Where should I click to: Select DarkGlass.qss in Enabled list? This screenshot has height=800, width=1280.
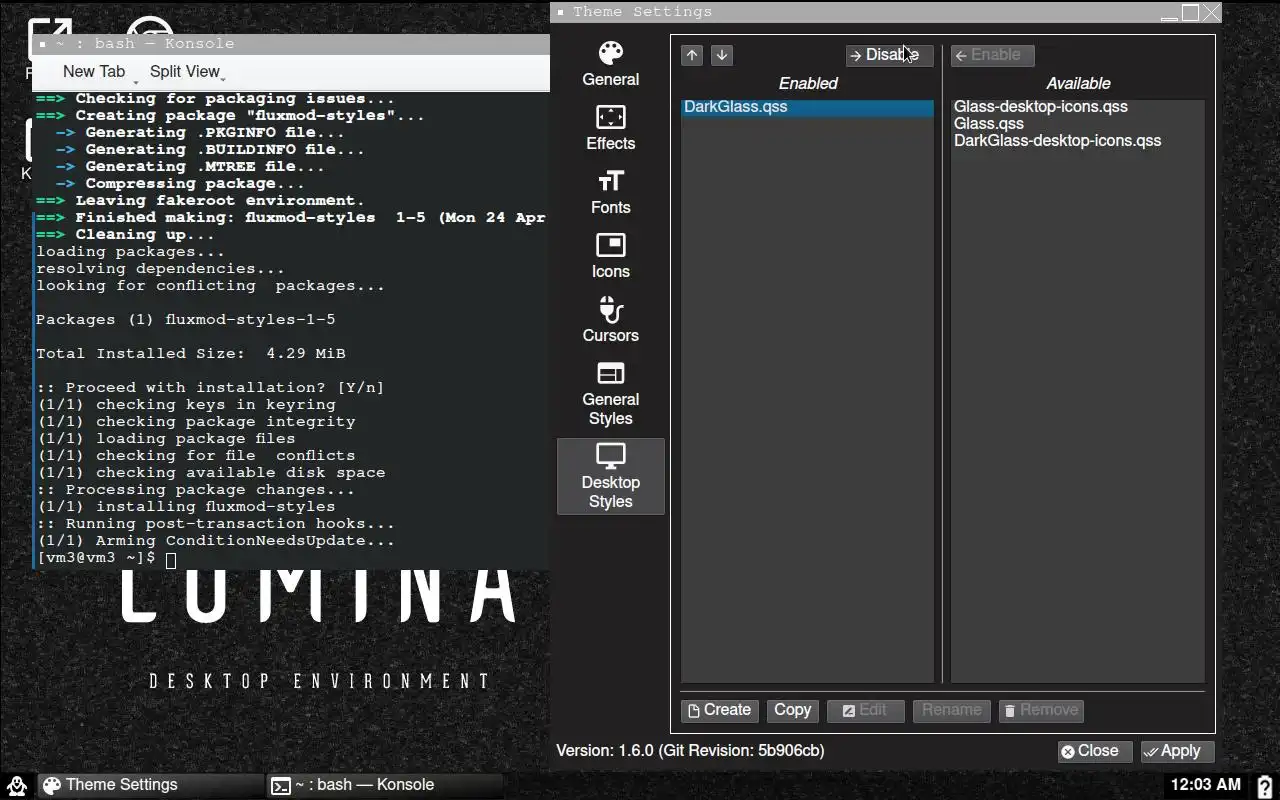807,107
